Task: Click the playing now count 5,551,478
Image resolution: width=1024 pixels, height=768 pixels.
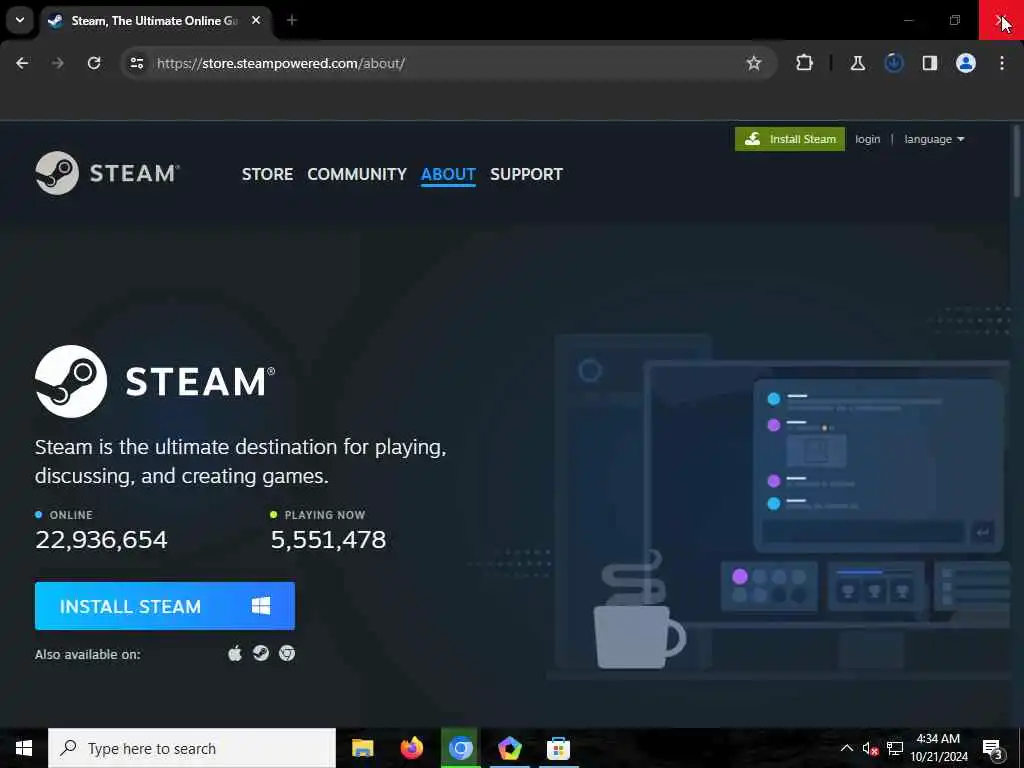Action: (x=328, y=539)
